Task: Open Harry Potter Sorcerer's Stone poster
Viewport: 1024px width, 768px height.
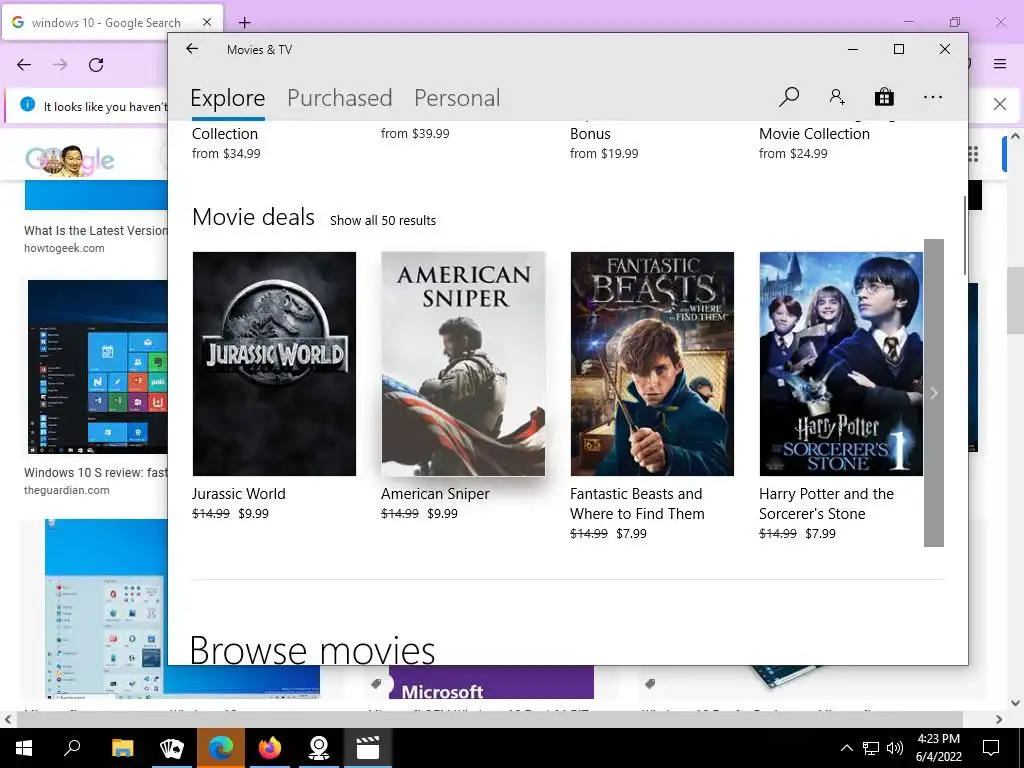Action: [841, 364]
